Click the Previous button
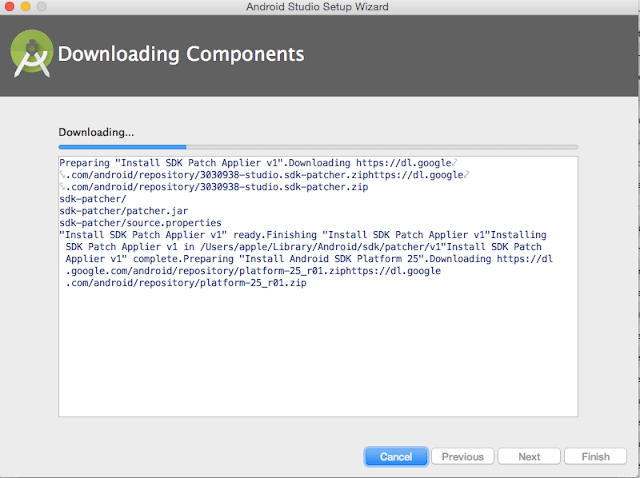This screenshot has height=478, width=640. (x=462, y=456)
